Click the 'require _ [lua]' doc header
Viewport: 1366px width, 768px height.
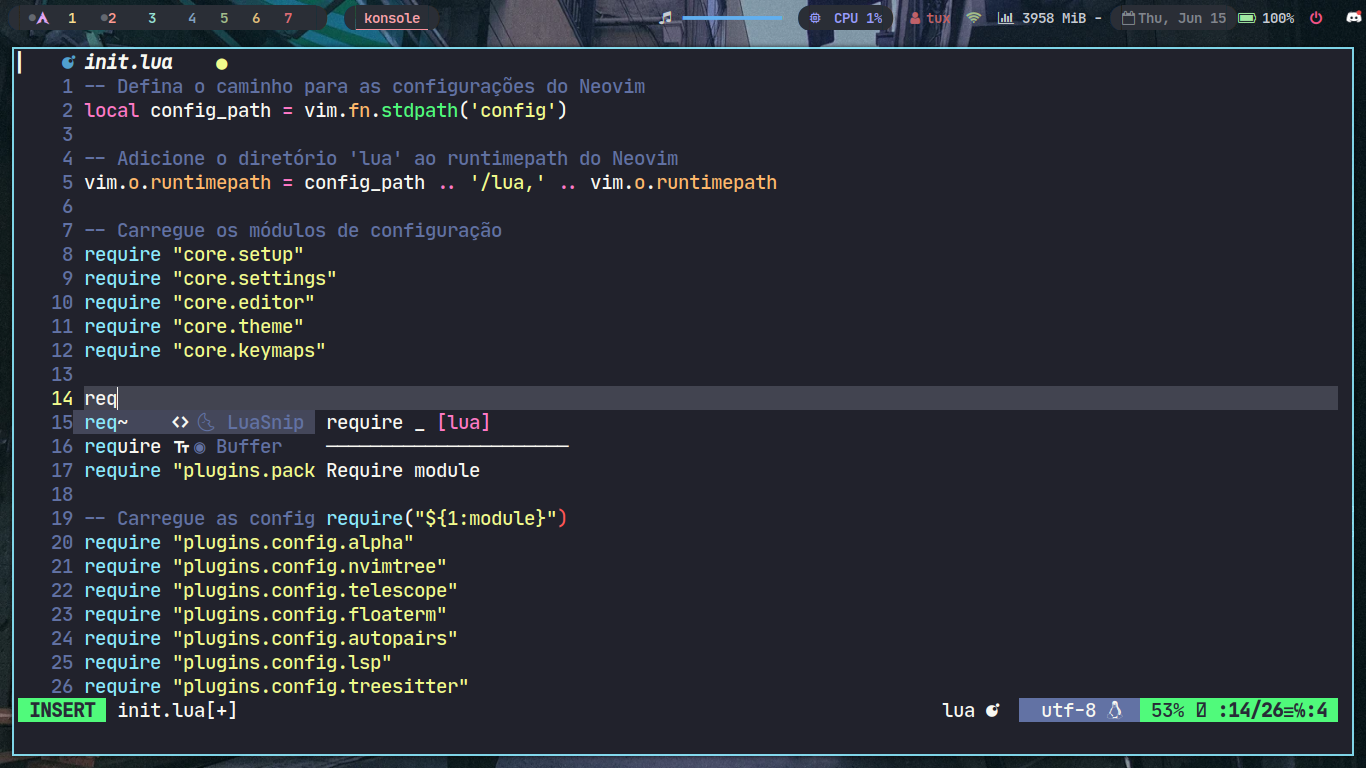tap(408, 422)
